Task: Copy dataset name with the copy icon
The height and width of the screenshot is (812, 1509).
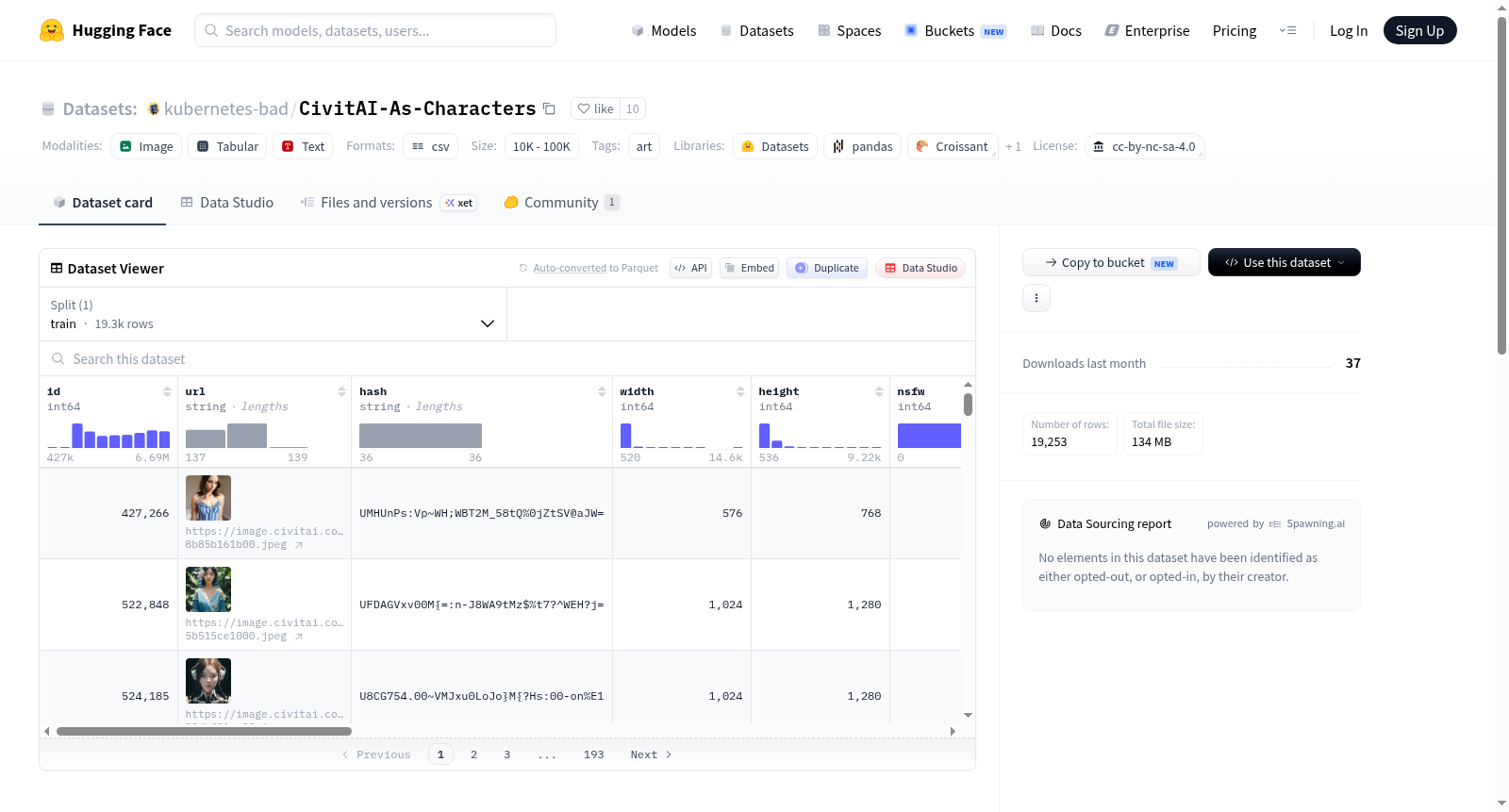Action: (549, 108)
